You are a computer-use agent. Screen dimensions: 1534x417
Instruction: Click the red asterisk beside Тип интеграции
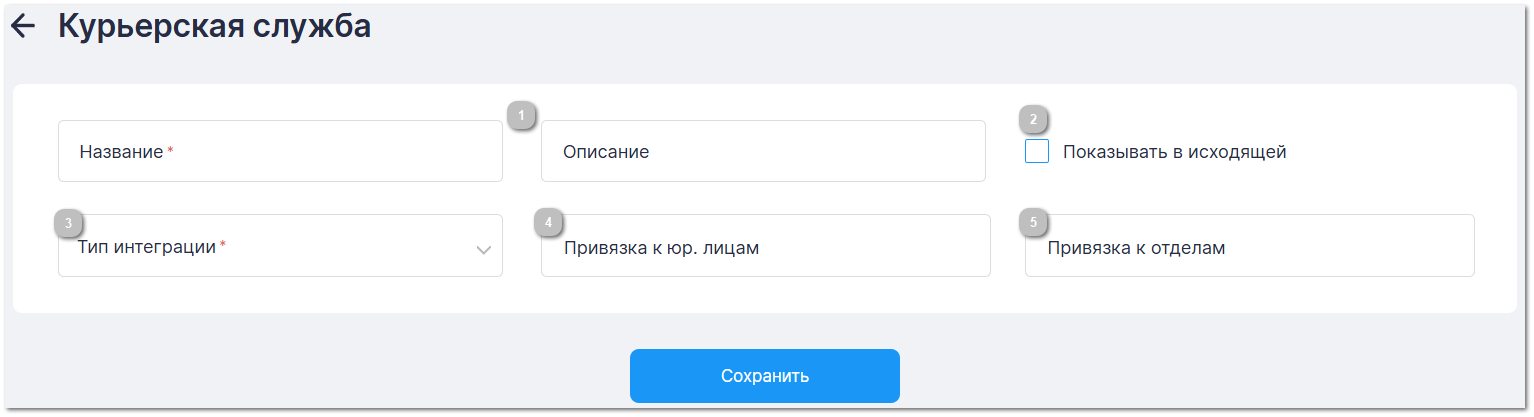click(223, 246)
